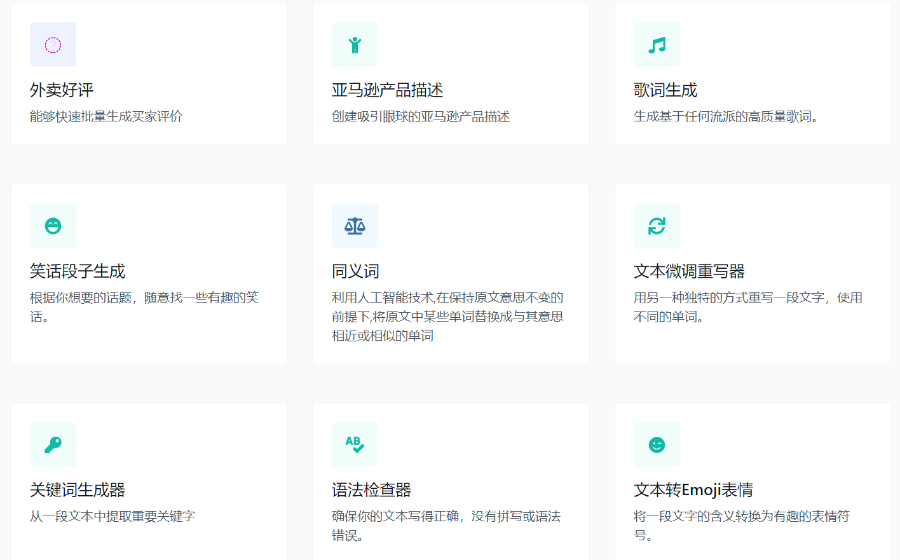The width and height of the screenshot is (900, 560).
Task: Click the dashed circle icon for 外卖好评
Action: (x=53, y=45)
